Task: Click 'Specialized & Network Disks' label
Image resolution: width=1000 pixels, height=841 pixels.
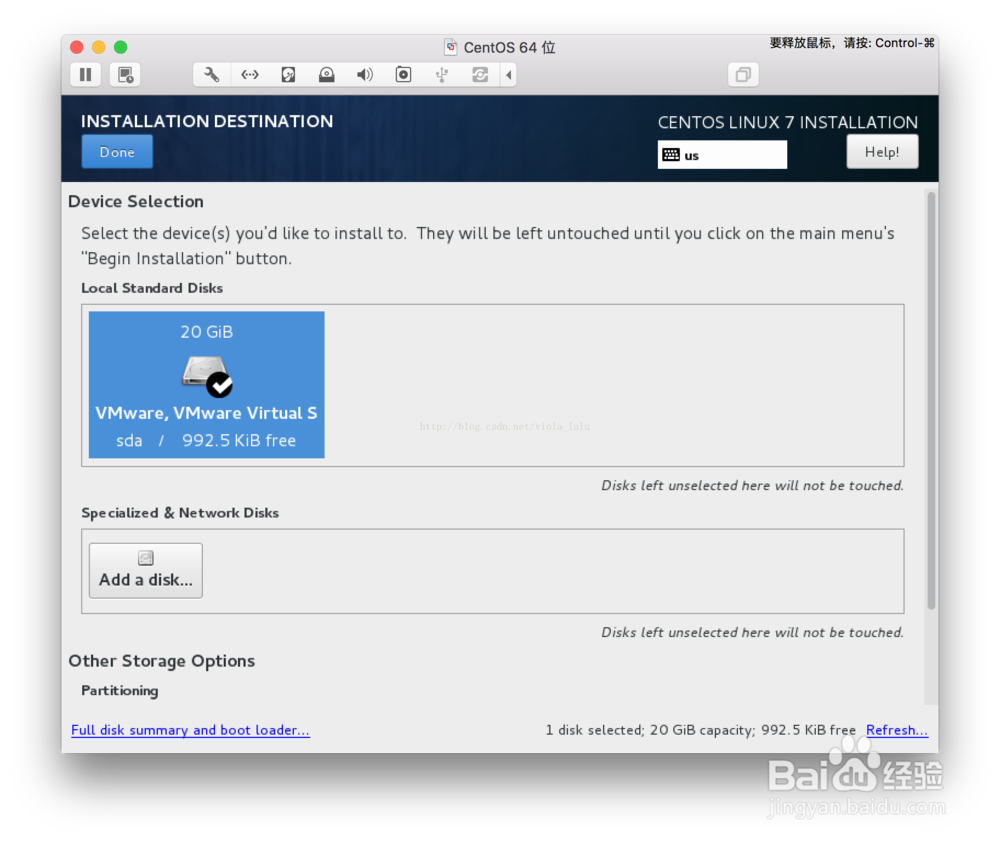Action: pyautogui.click(x=180, y=513)
